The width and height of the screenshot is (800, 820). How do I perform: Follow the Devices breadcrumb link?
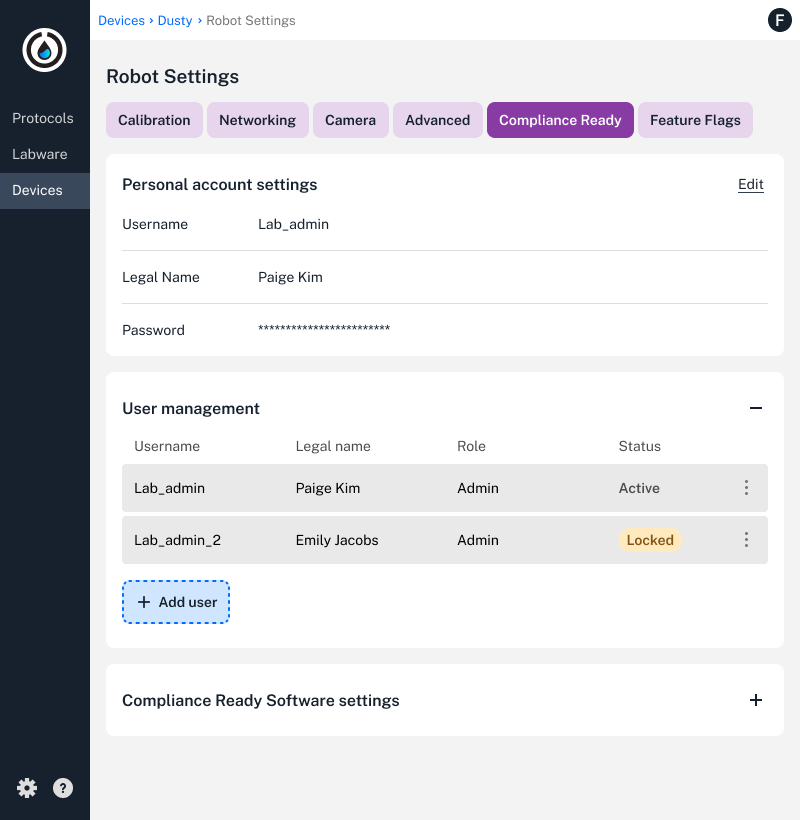pyautogui.click(x=121, y=20)
